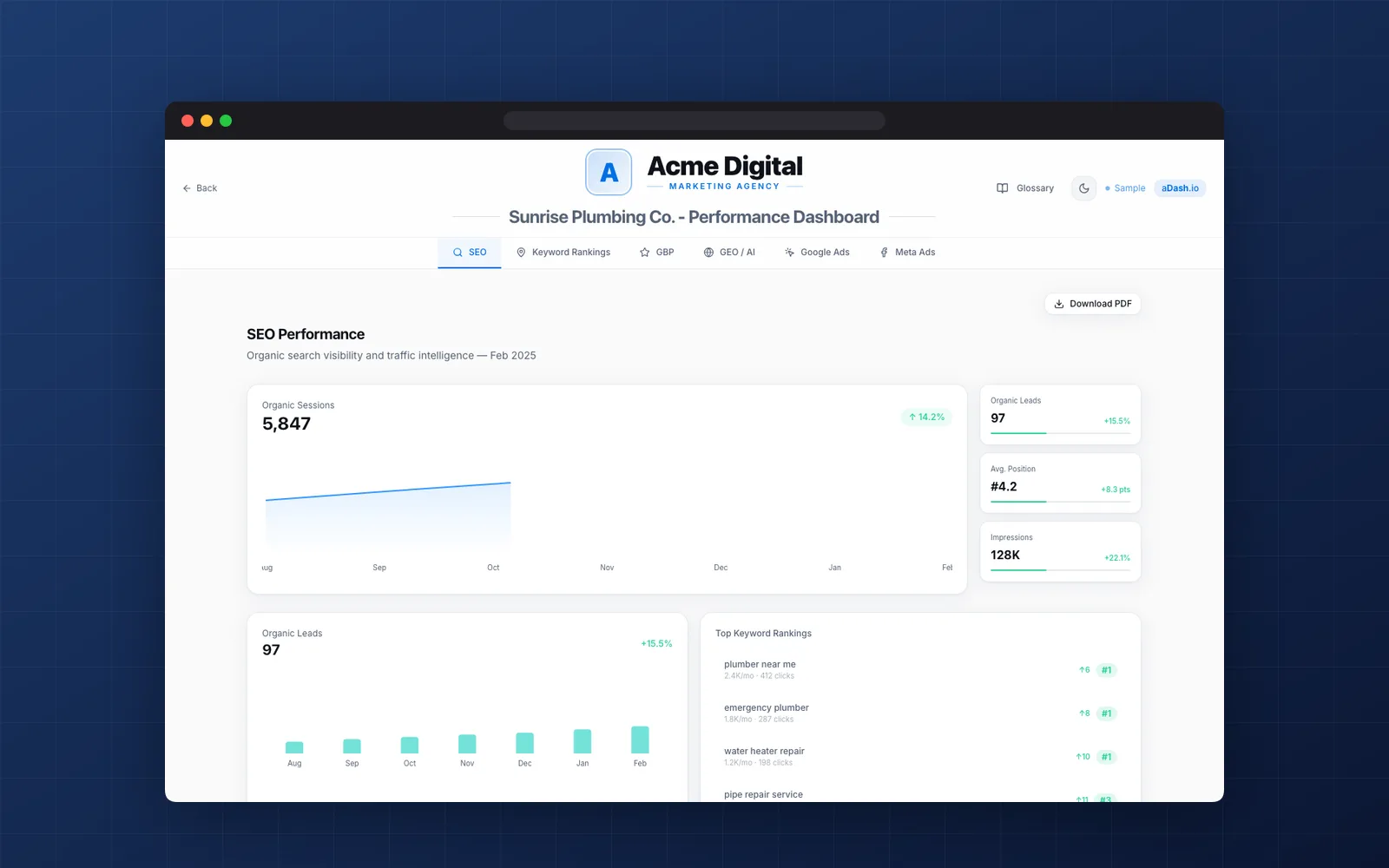Click the +8.3 pts position change

[1116, 490]
